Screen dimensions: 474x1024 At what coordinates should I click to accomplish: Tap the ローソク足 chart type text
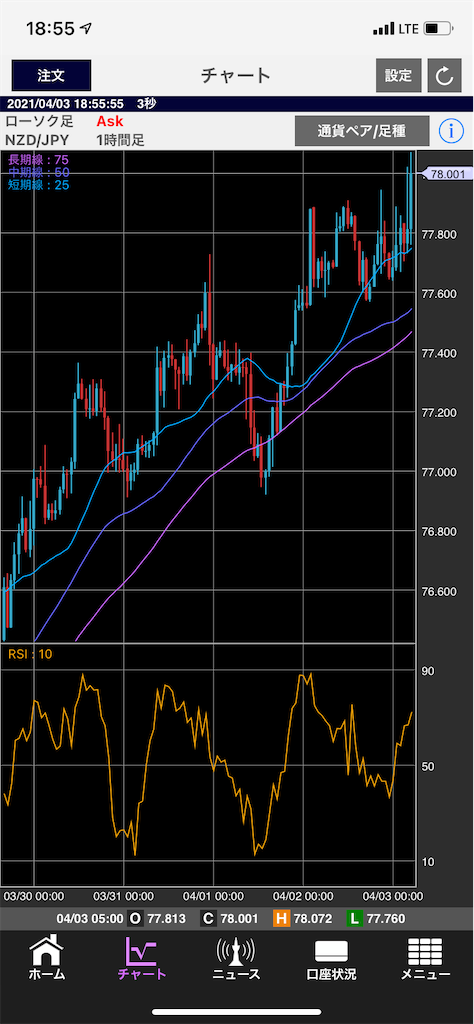click(39, 121)
